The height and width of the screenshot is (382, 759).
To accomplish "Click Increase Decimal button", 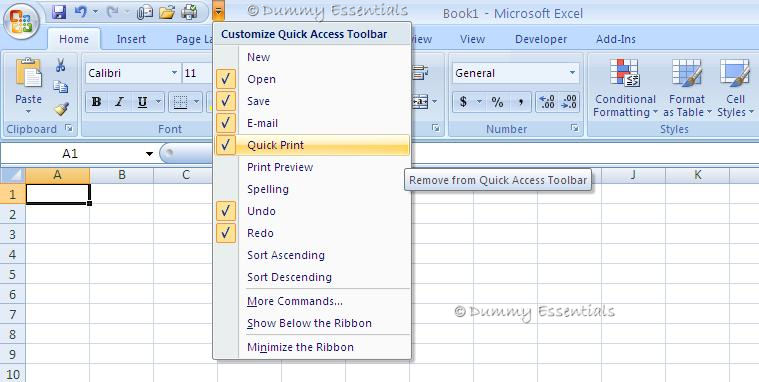I will point(547,102).
